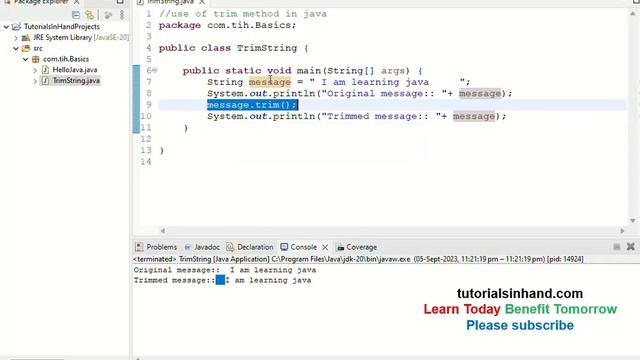Expand the HelloJava.java tree node
This screenshot has height=360, width=640.
point(35,70)
